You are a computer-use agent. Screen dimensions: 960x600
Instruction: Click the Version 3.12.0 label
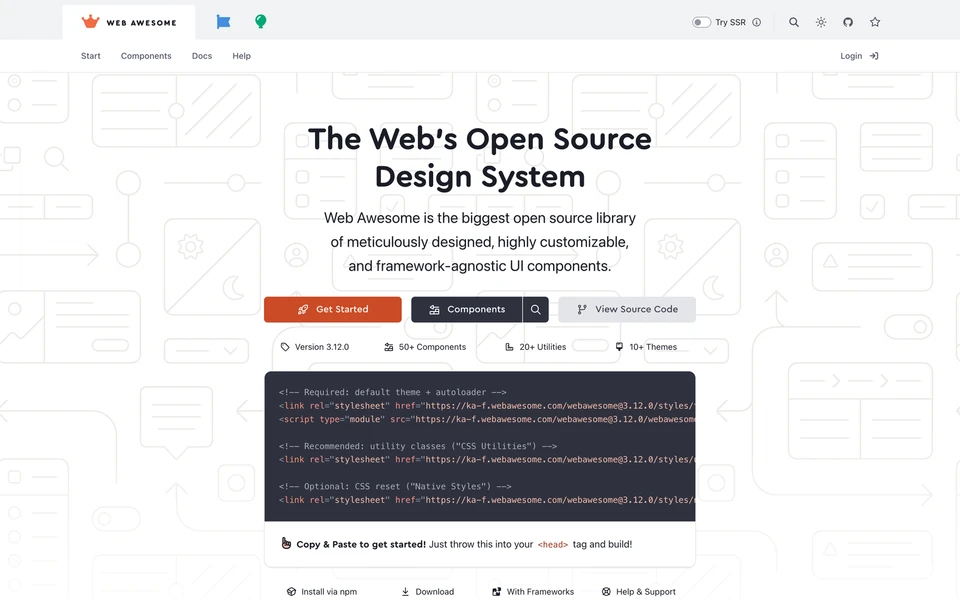coord(315,347)
